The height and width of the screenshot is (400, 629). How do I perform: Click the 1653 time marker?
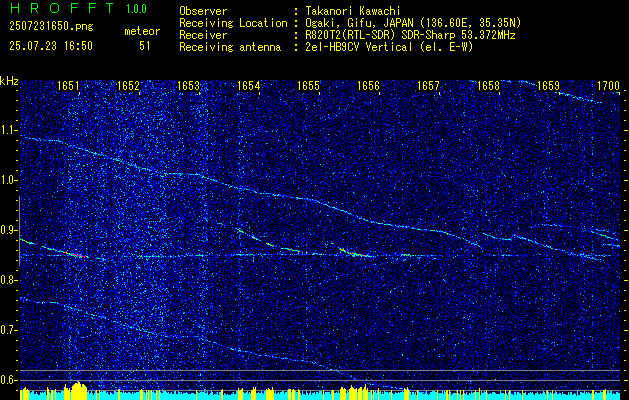[188, 85]
